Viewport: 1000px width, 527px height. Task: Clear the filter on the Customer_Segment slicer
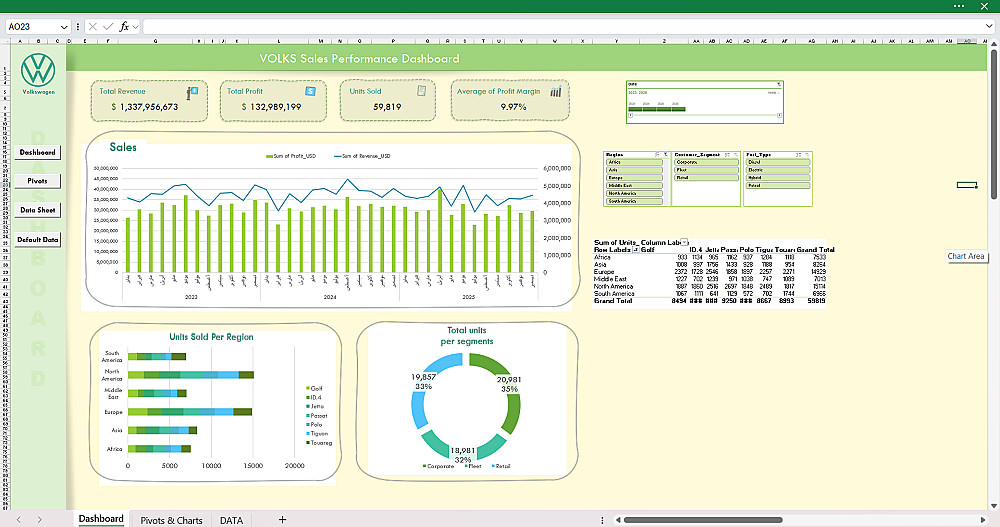click(736, 155)
